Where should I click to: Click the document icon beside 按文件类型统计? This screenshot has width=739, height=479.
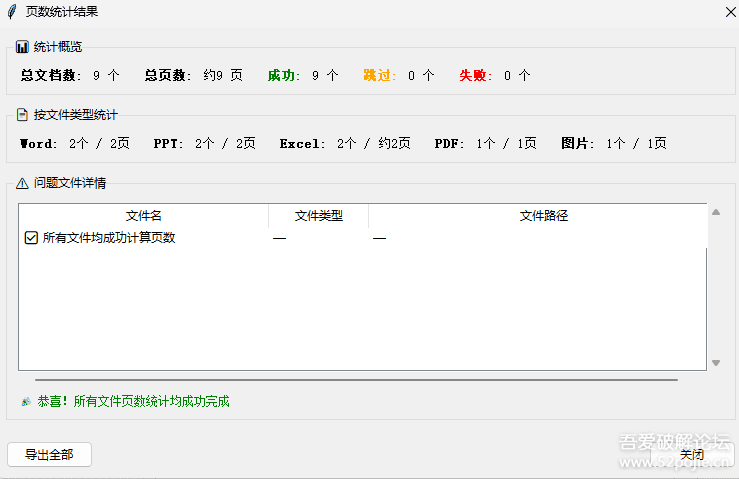[x=22, y=115]
